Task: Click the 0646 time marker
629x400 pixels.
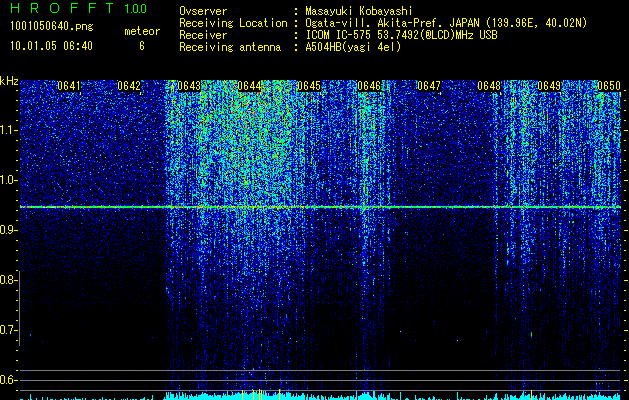Action: (x=369, y=86)
